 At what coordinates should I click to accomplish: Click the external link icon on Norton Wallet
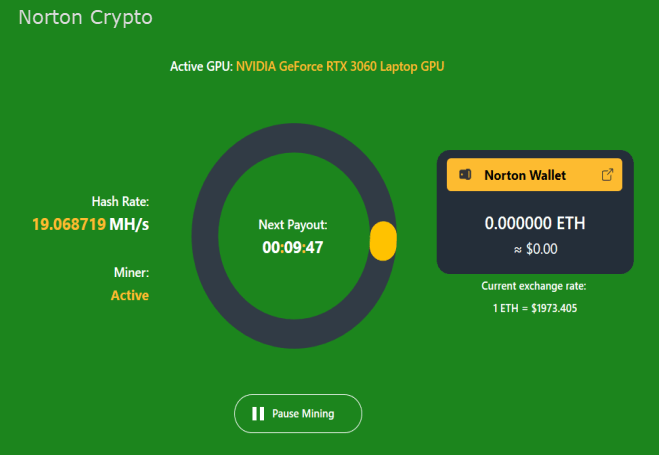click(x=607, y=174)
